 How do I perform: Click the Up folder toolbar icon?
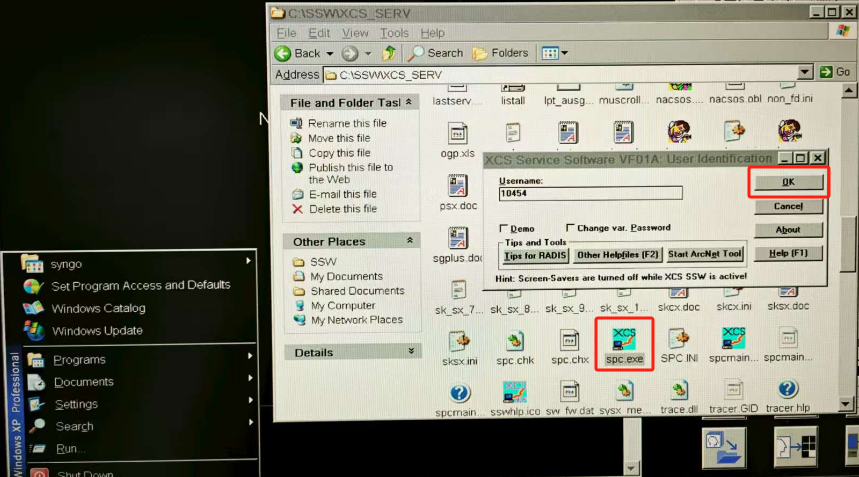coord(390,53)
